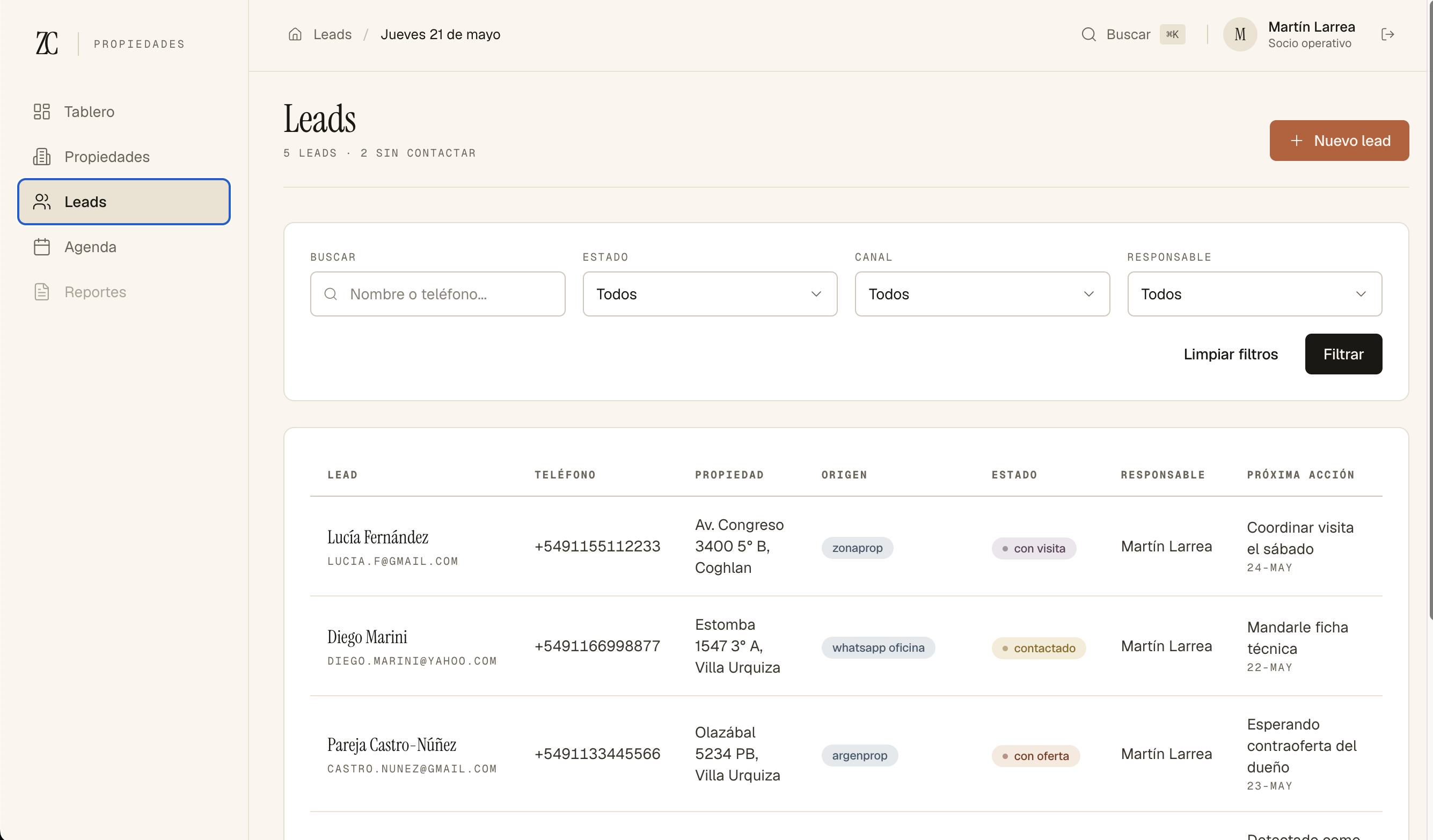Viewport: 1433px width, 840px height.
Task: Click the chevron on the Responsable dropdown
Action: tap(1361, 294)
